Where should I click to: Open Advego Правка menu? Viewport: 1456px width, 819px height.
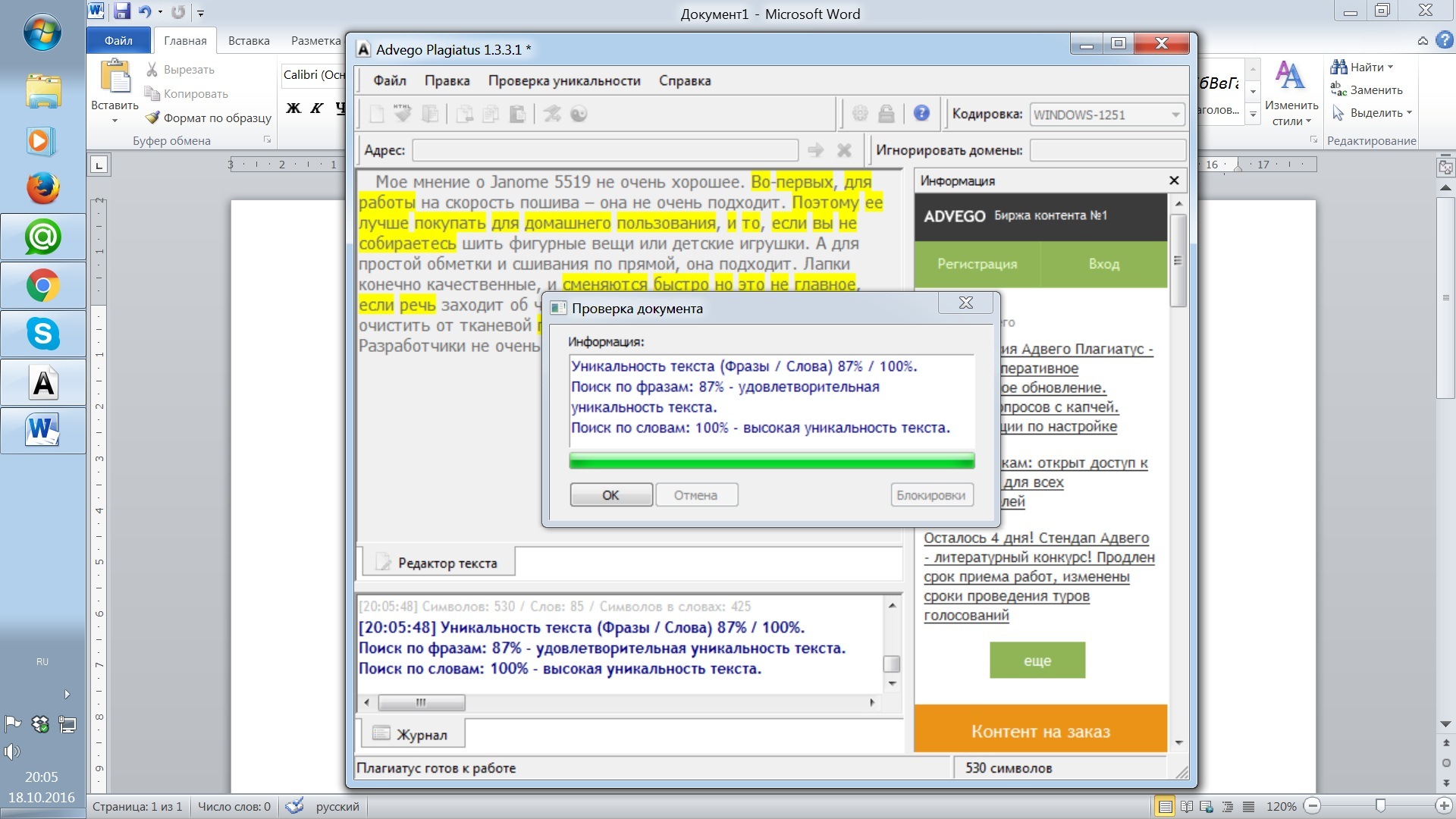click(x=447, y=80)
